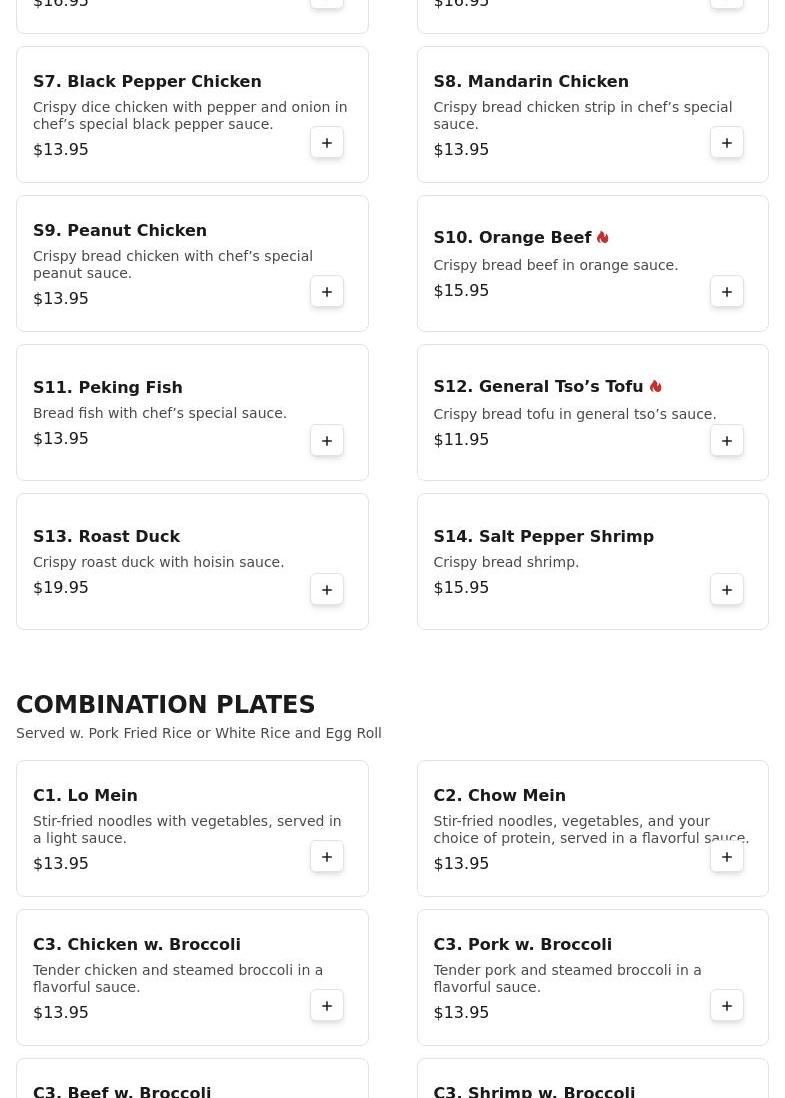The width and height of the screenshot is (785, 1098).
Task: Click the Combination Plates section heading
Action: [x=165, y=705]
